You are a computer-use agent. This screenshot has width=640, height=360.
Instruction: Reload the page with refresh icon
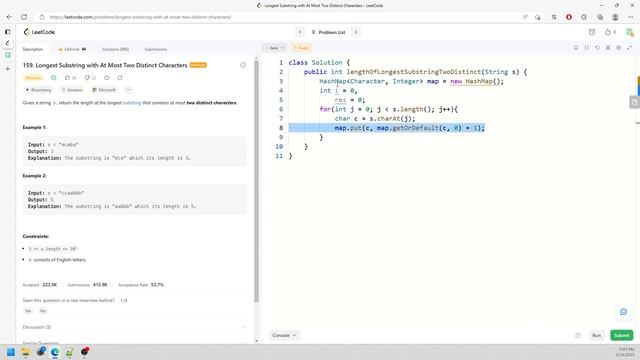(x=24, y=17)
